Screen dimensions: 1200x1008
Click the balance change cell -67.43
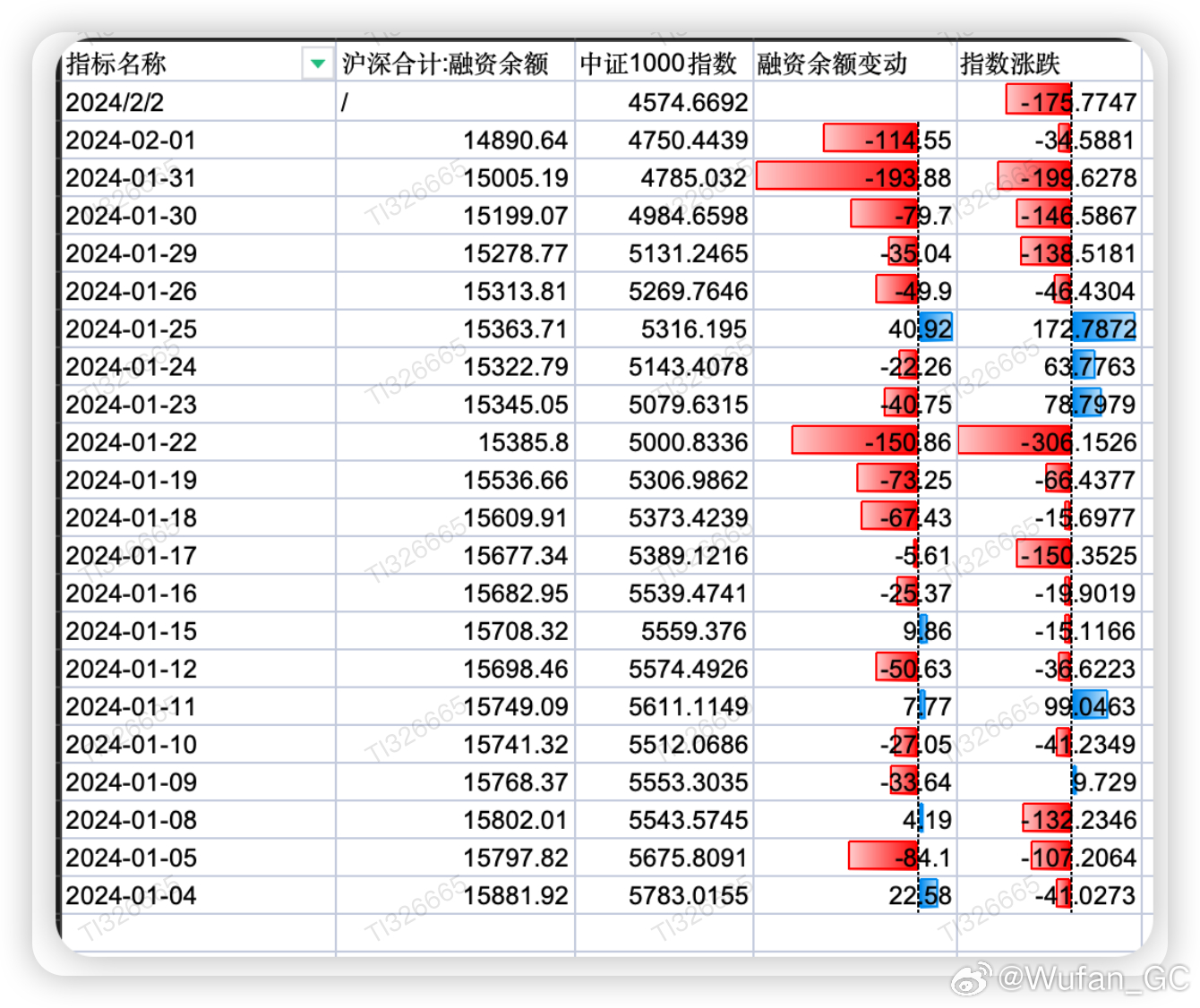tap(854, 517)
